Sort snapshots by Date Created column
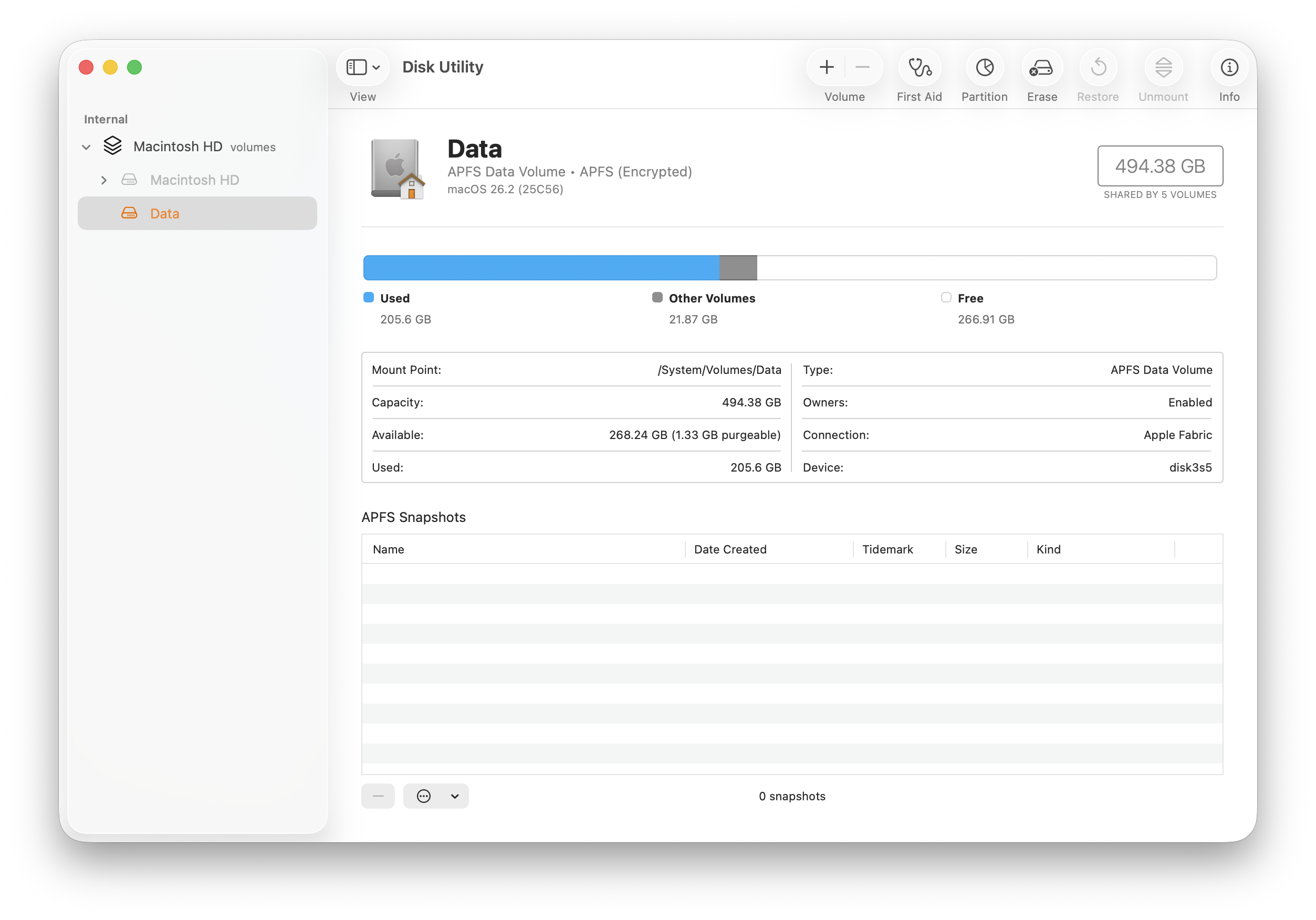 tap(730, 549)
